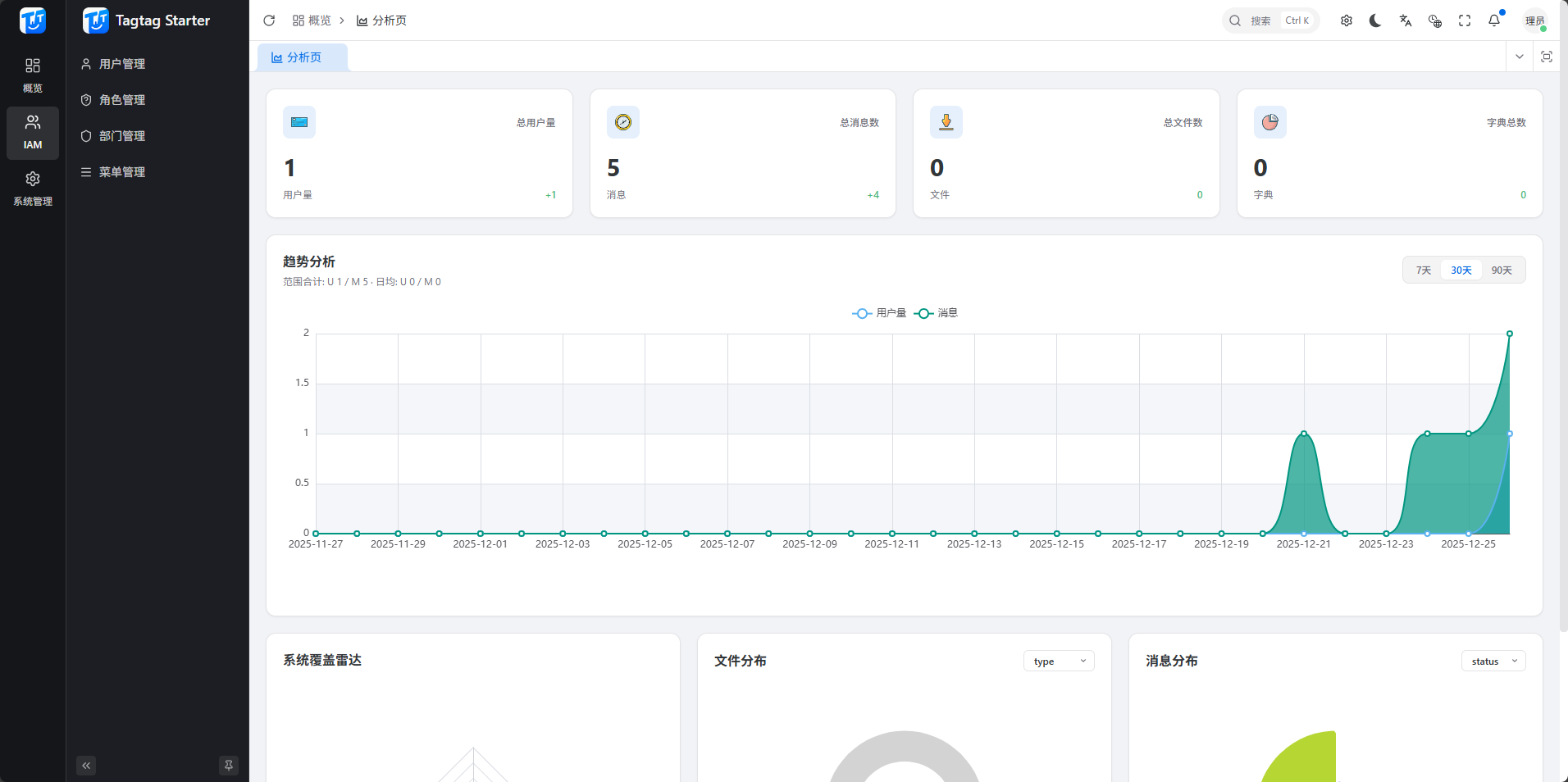This screenshot has height=782, width=1568.
Task: Switch to dark mode with the moon icon
Action: click(x=1375, y=20)
